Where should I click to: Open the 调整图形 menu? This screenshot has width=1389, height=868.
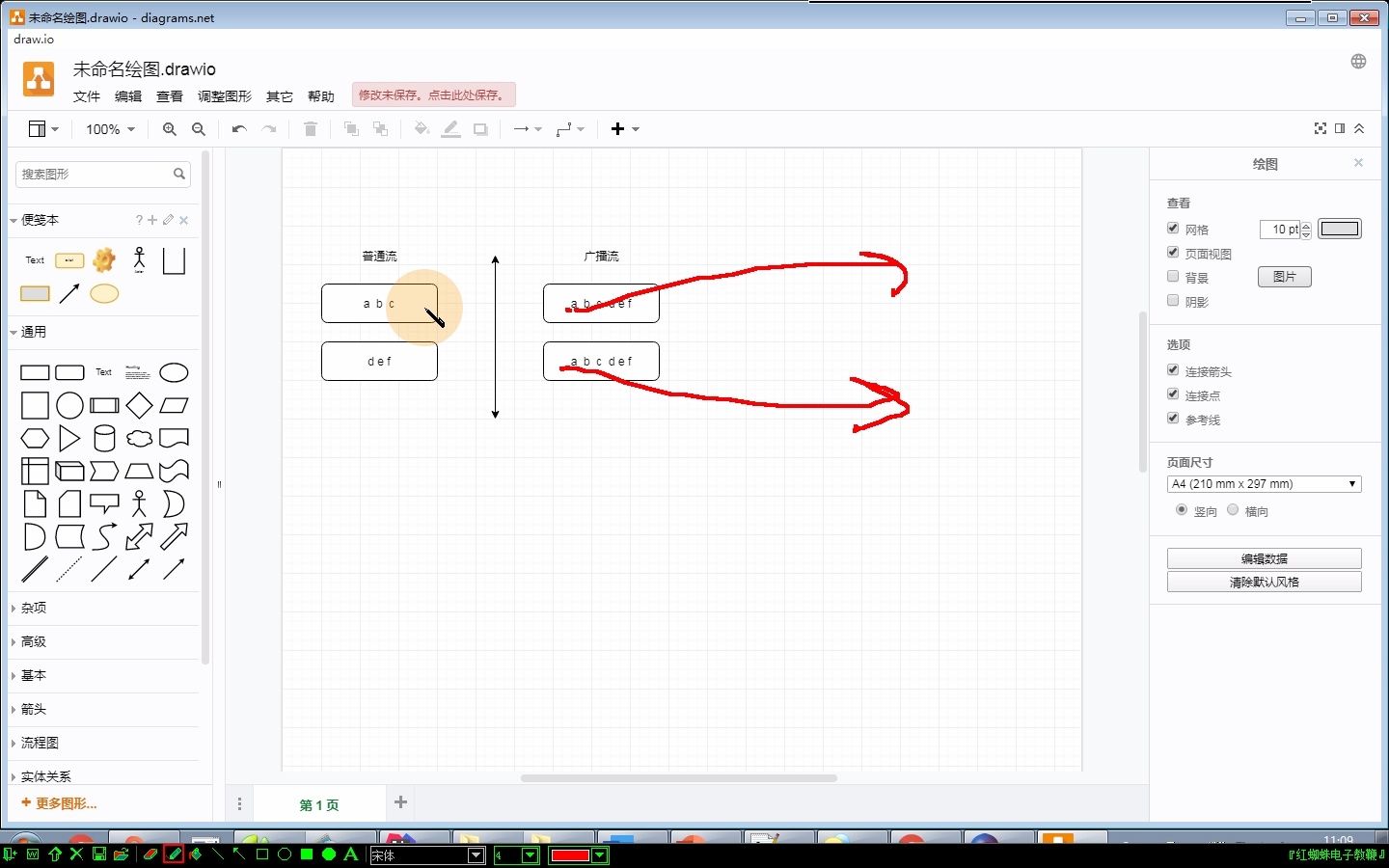(x=225, y=96)
